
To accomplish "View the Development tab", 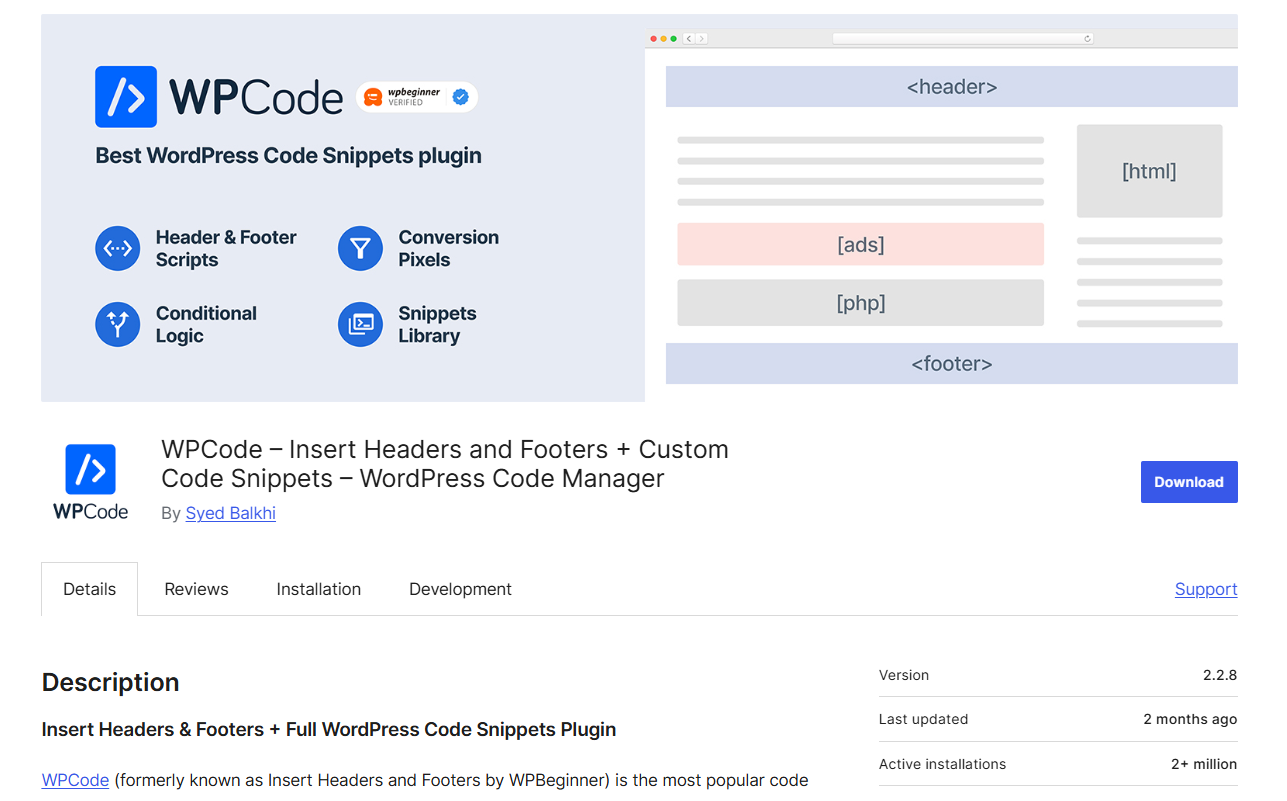I will [460, 589].
